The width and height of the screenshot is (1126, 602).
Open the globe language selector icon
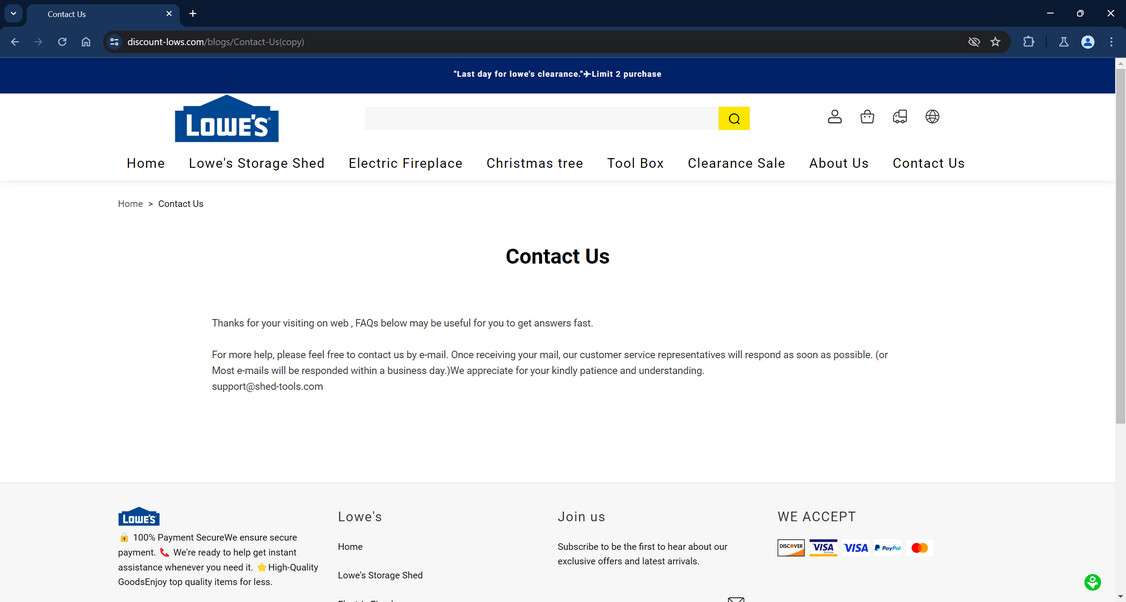tap(932, 116)
